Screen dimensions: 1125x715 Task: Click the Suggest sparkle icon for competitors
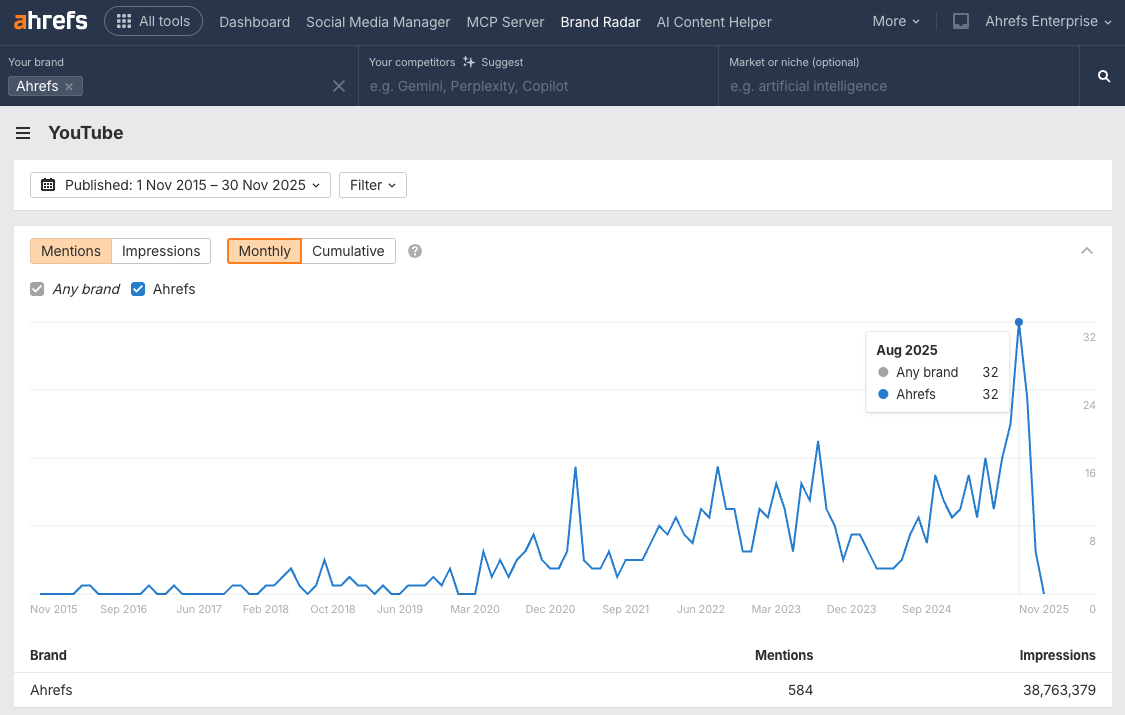click(470, 61)
